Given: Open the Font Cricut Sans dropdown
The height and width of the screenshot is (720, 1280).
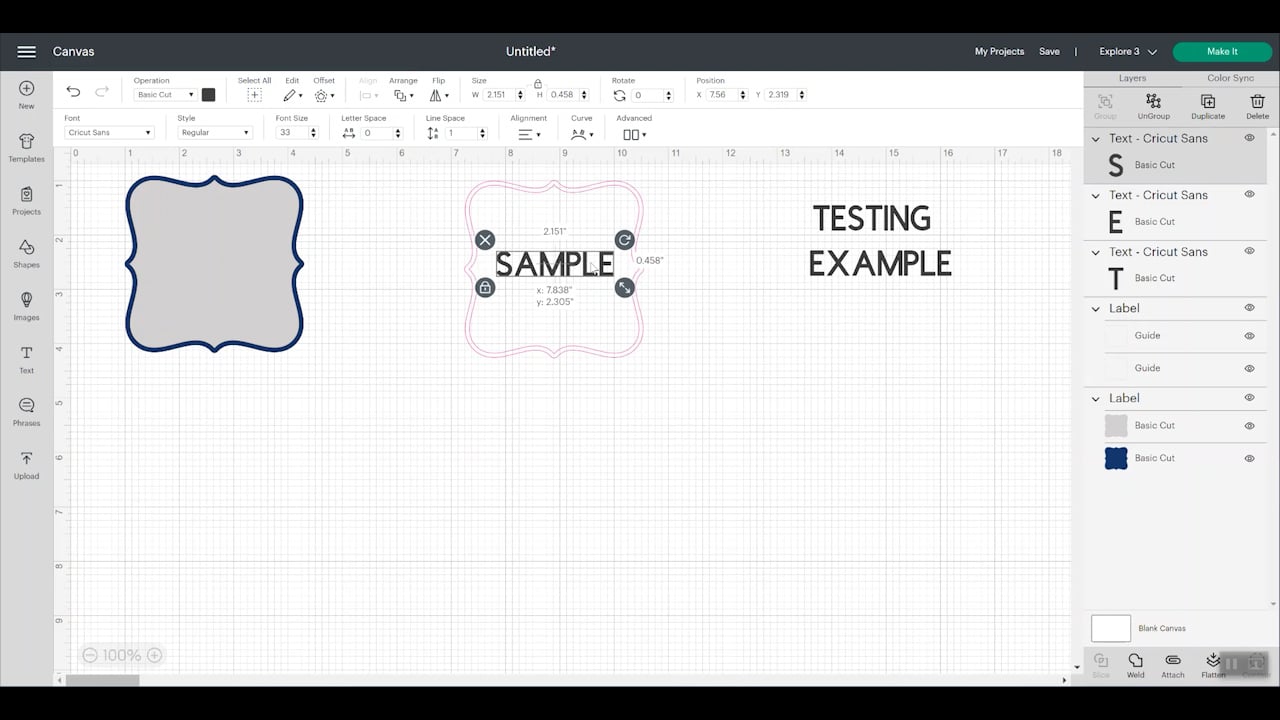Looking at the screenshot, I should click(x=109, y=132).
